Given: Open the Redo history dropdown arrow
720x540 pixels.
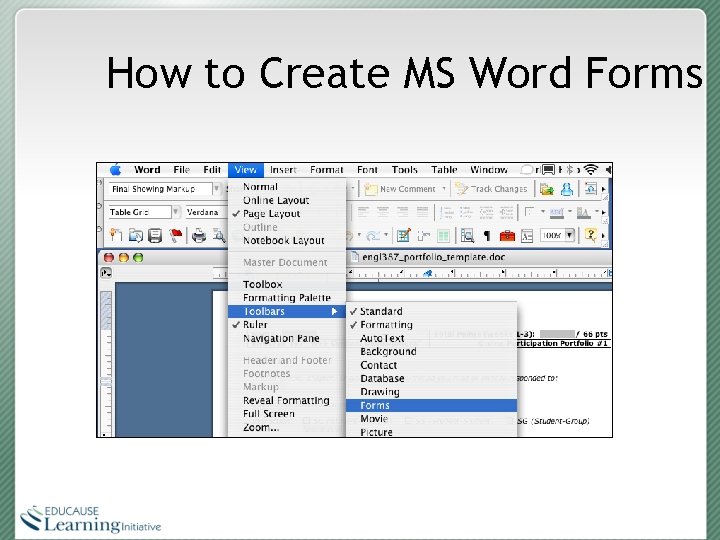Looking at the screenshot, I should click(x=386, y=235).
